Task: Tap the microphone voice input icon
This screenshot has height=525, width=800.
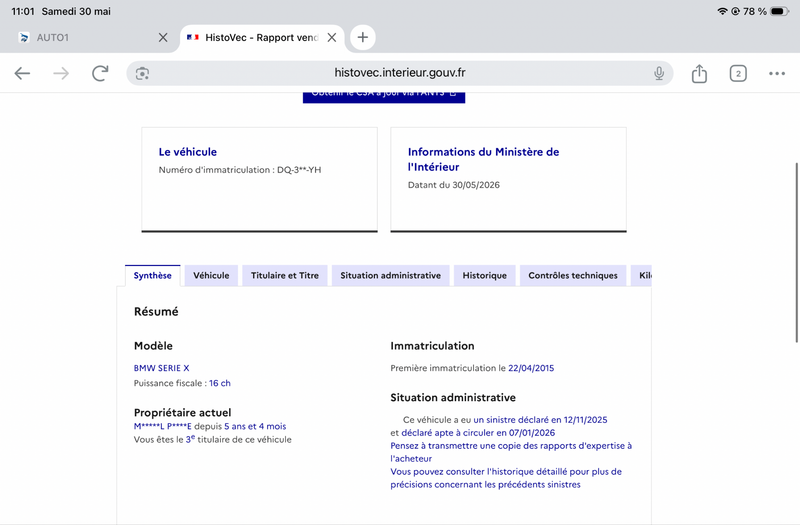Action: tap(659, 73)
